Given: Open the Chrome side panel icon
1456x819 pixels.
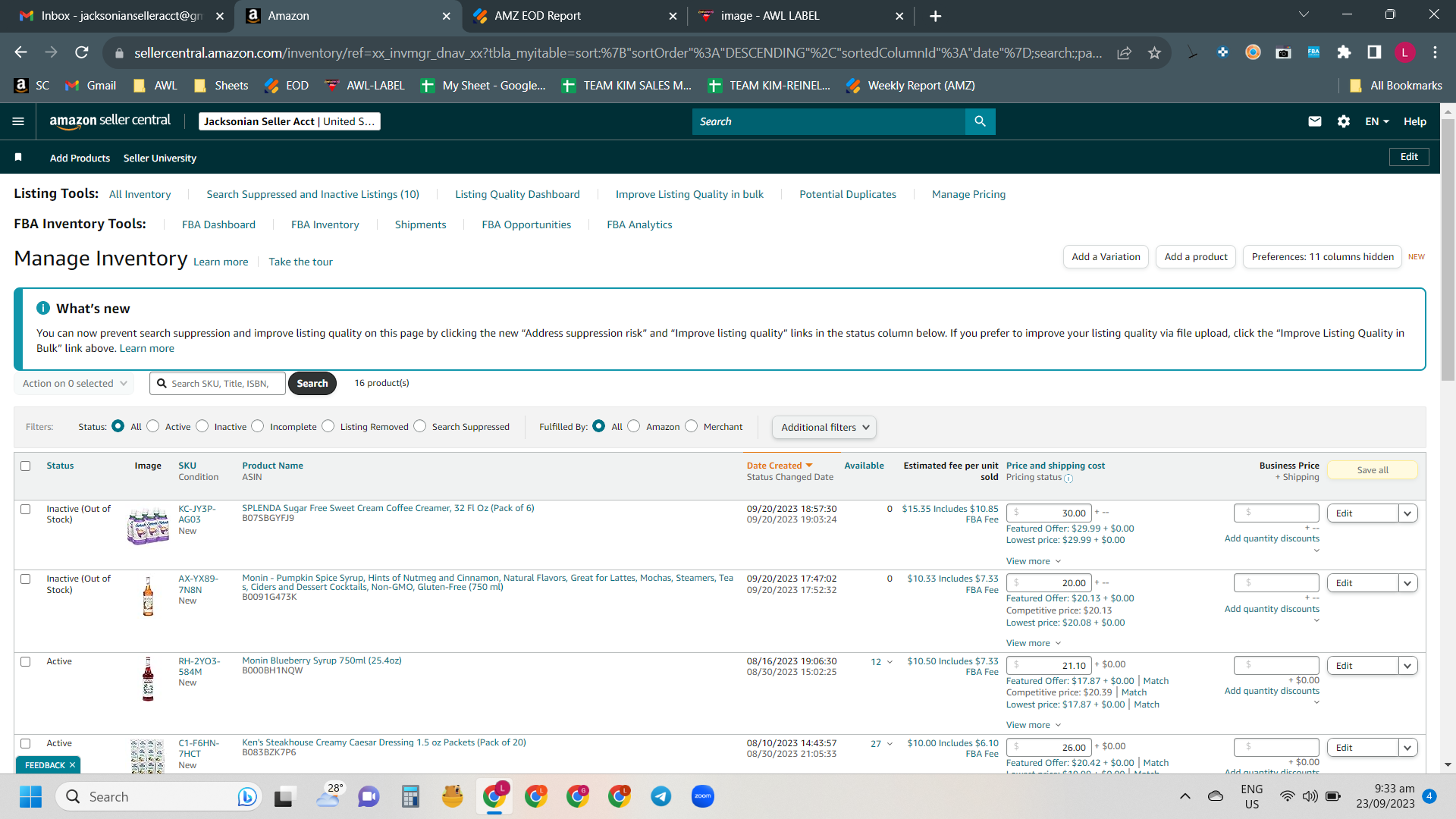Looking at the screenshot, I should 1374,52.
